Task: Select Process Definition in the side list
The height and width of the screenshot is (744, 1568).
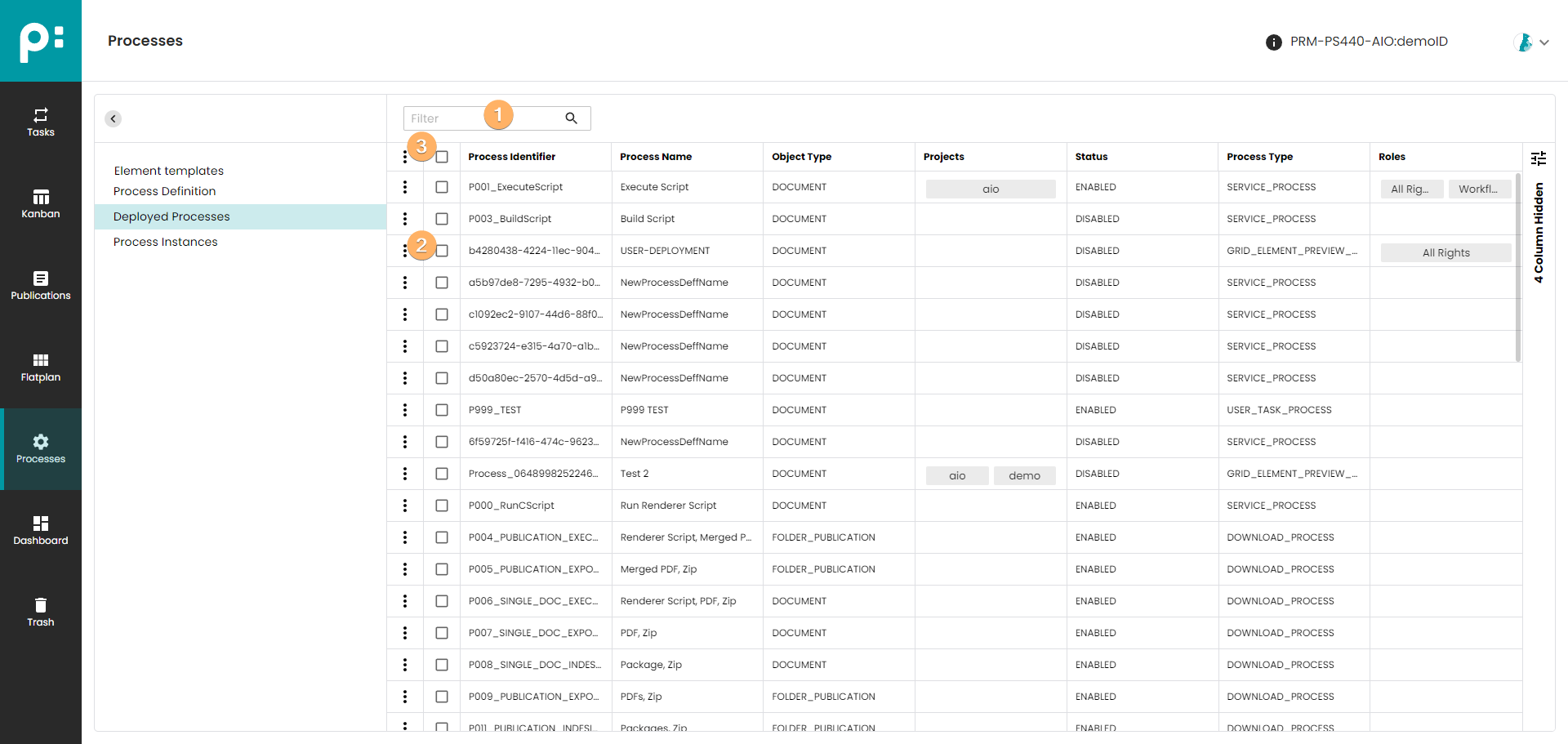Action: pyautogui.click(x=164, y=191)
